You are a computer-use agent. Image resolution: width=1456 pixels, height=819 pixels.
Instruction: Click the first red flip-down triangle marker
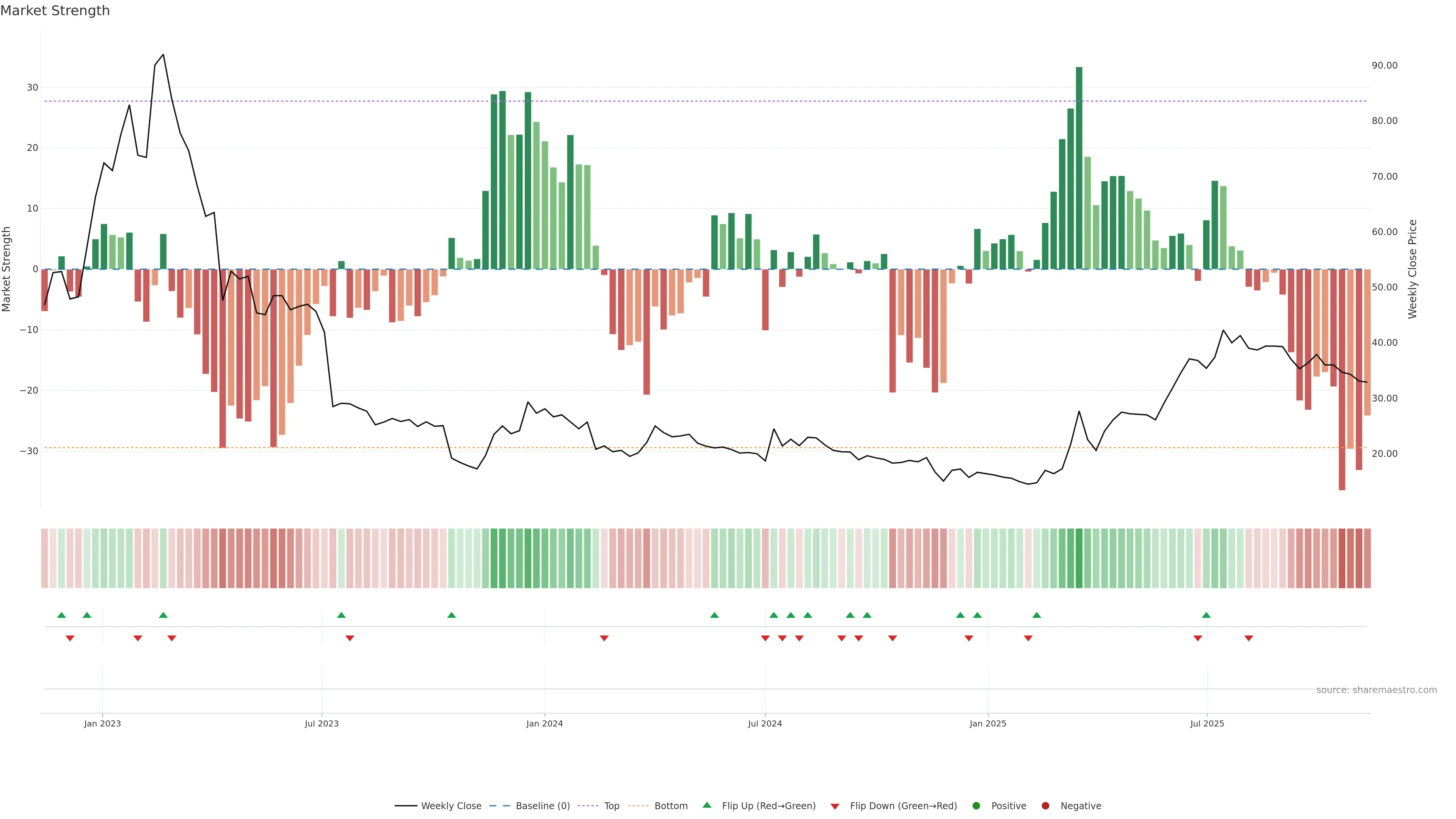[x=70, y=638]
